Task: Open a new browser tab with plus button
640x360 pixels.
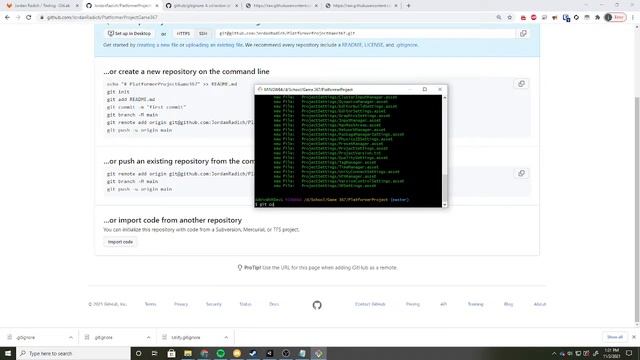Action: tap(408, 6)
